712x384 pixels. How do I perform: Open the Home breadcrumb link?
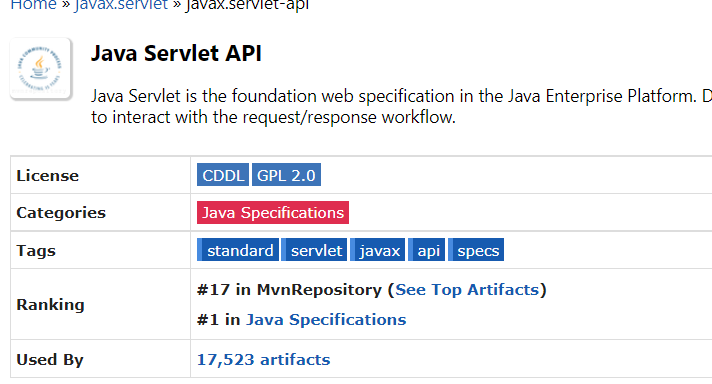coord(33,5)
